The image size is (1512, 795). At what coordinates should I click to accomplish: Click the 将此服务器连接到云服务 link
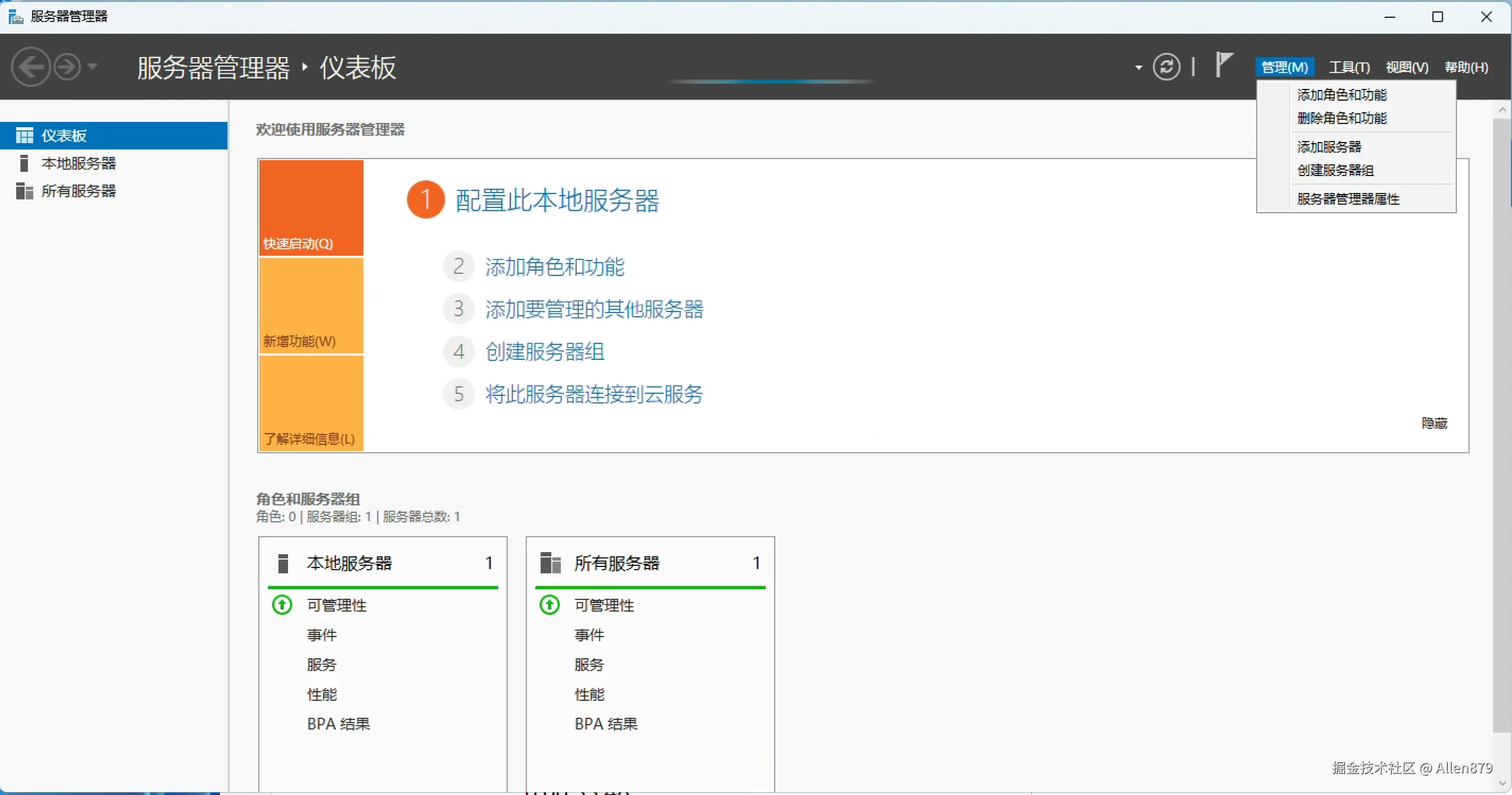(x=594, y=394)
